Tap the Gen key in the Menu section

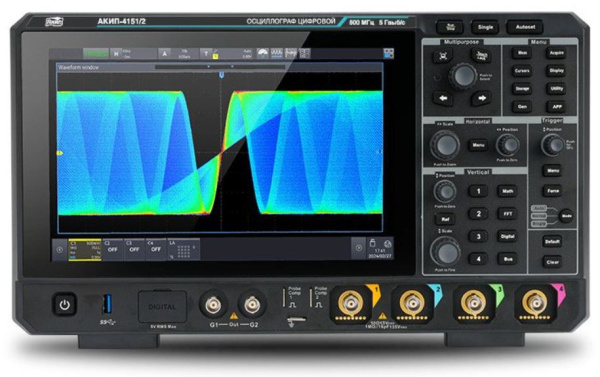(x=522, y=107)
